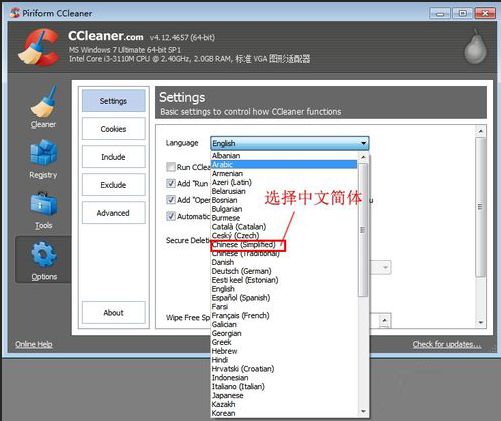Select Greek language option
This screenshot has height=421, width=501.
[284, 342]
